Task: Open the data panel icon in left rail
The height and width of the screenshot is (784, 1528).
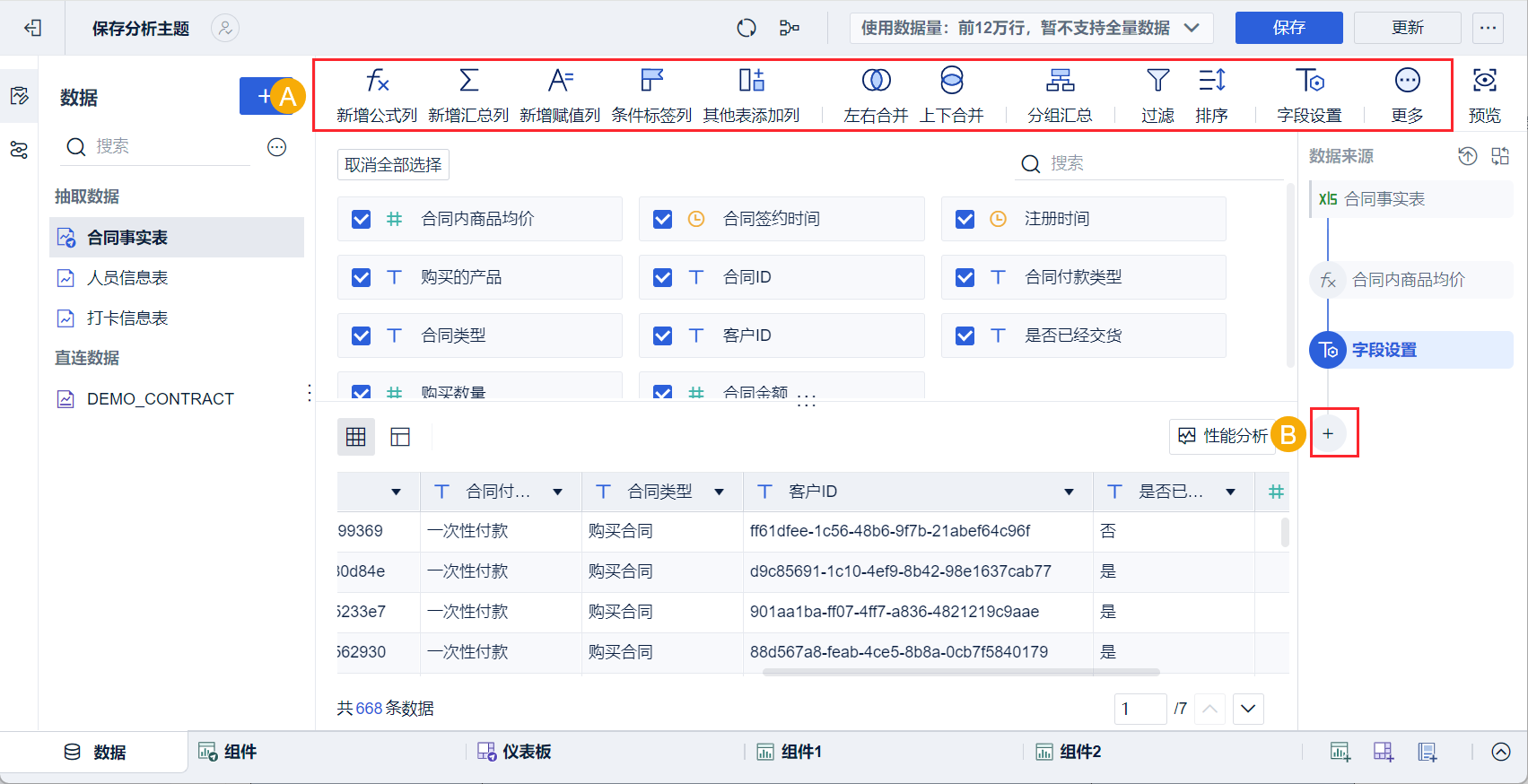Action: tap(19, 95)
